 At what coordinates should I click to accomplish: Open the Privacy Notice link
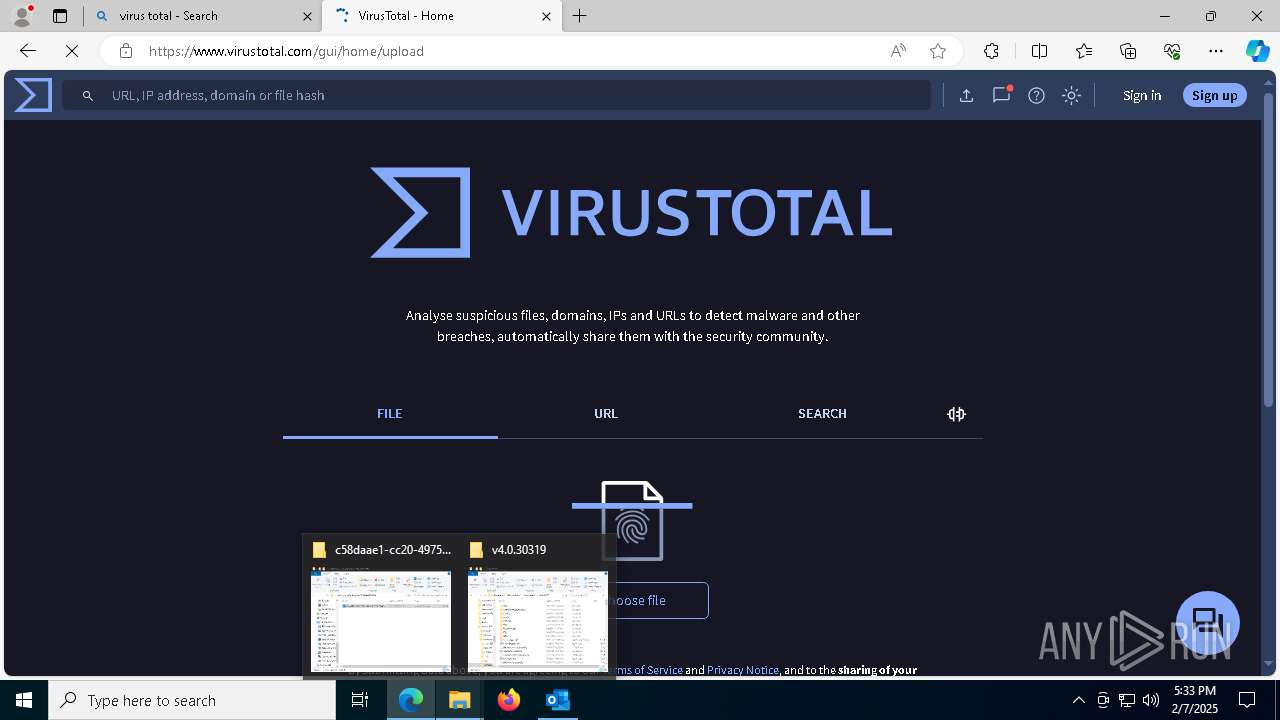(x=743, y=670)
